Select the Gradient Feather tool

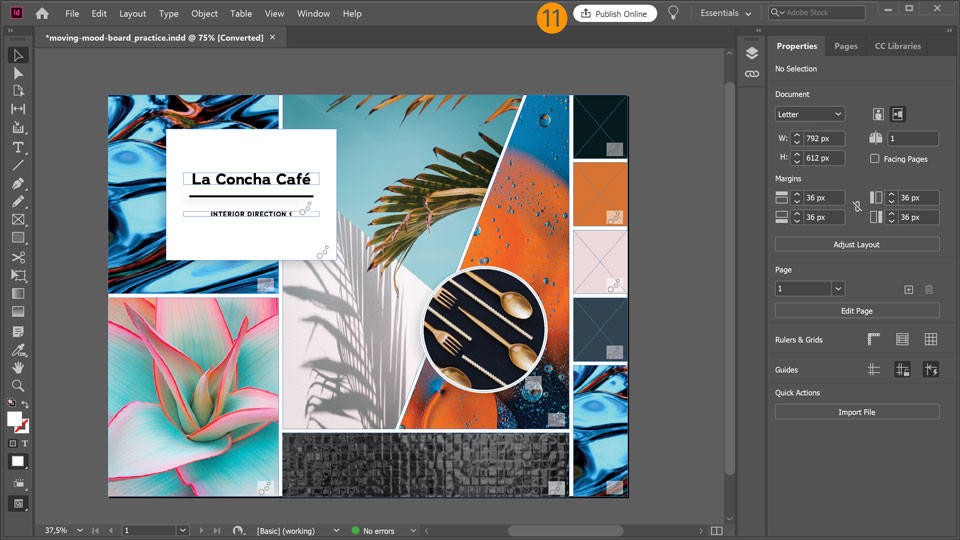tap(18, 312)
